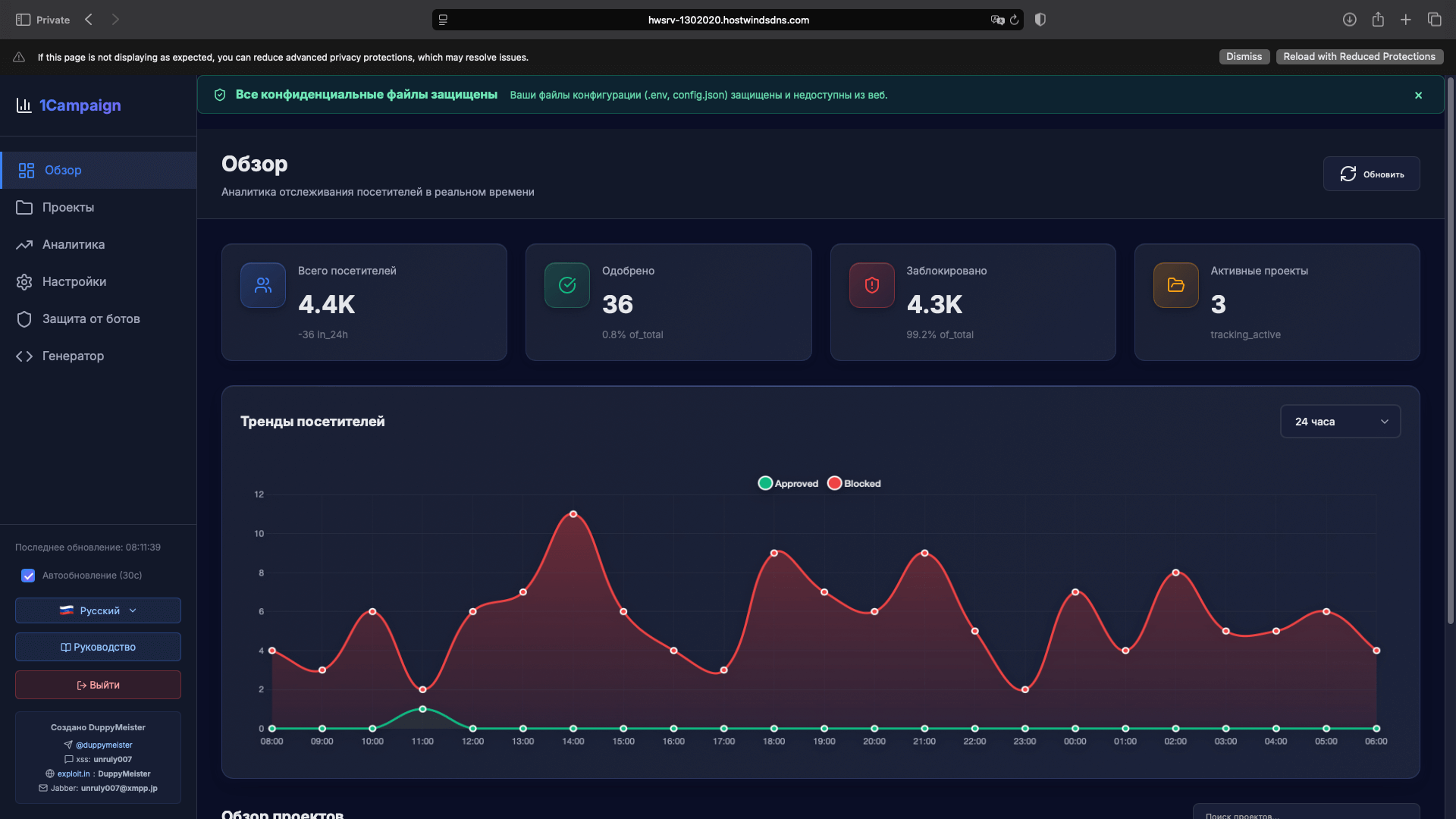The width and height of the screenshot is (1456, 819).
Task: Go to the Генератор sidebar section
Action: pyautogui.click(x=73, y=356)
